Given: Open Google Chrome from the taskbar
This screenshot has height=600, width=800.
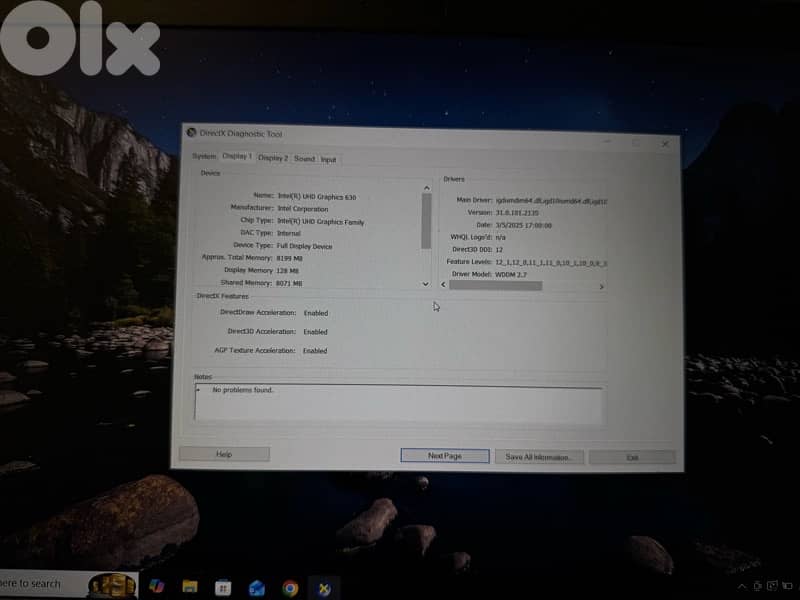Looking at the screenshot, I should (290, 586).
